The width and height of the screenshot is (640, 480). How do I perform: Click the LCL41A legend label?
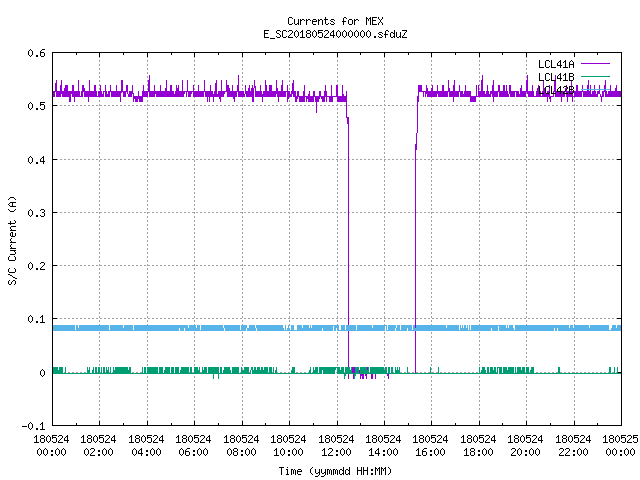coord(556,64)
